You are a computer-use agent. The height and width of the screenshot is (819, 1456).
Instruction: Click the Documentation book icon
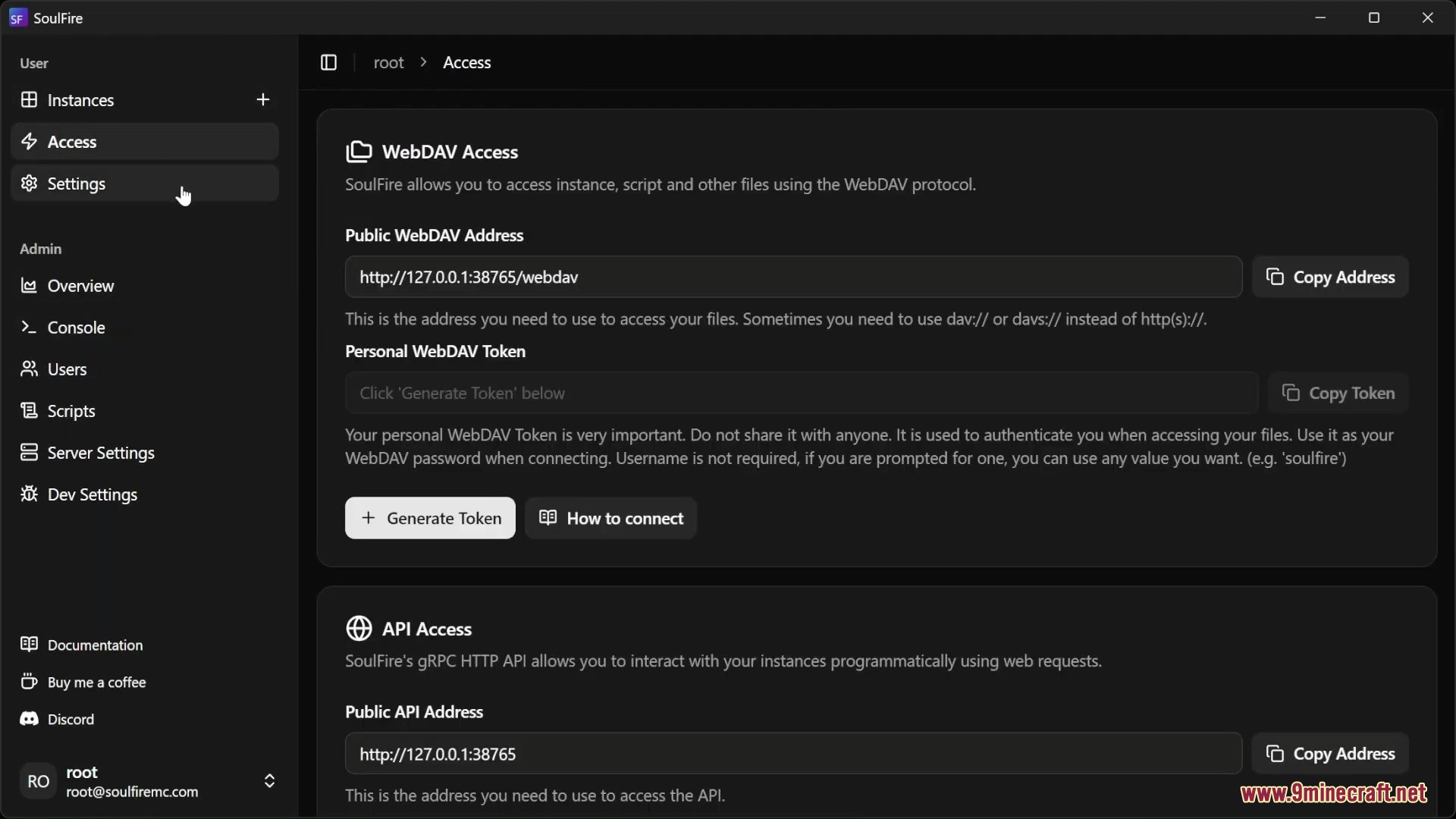point(29,644)
